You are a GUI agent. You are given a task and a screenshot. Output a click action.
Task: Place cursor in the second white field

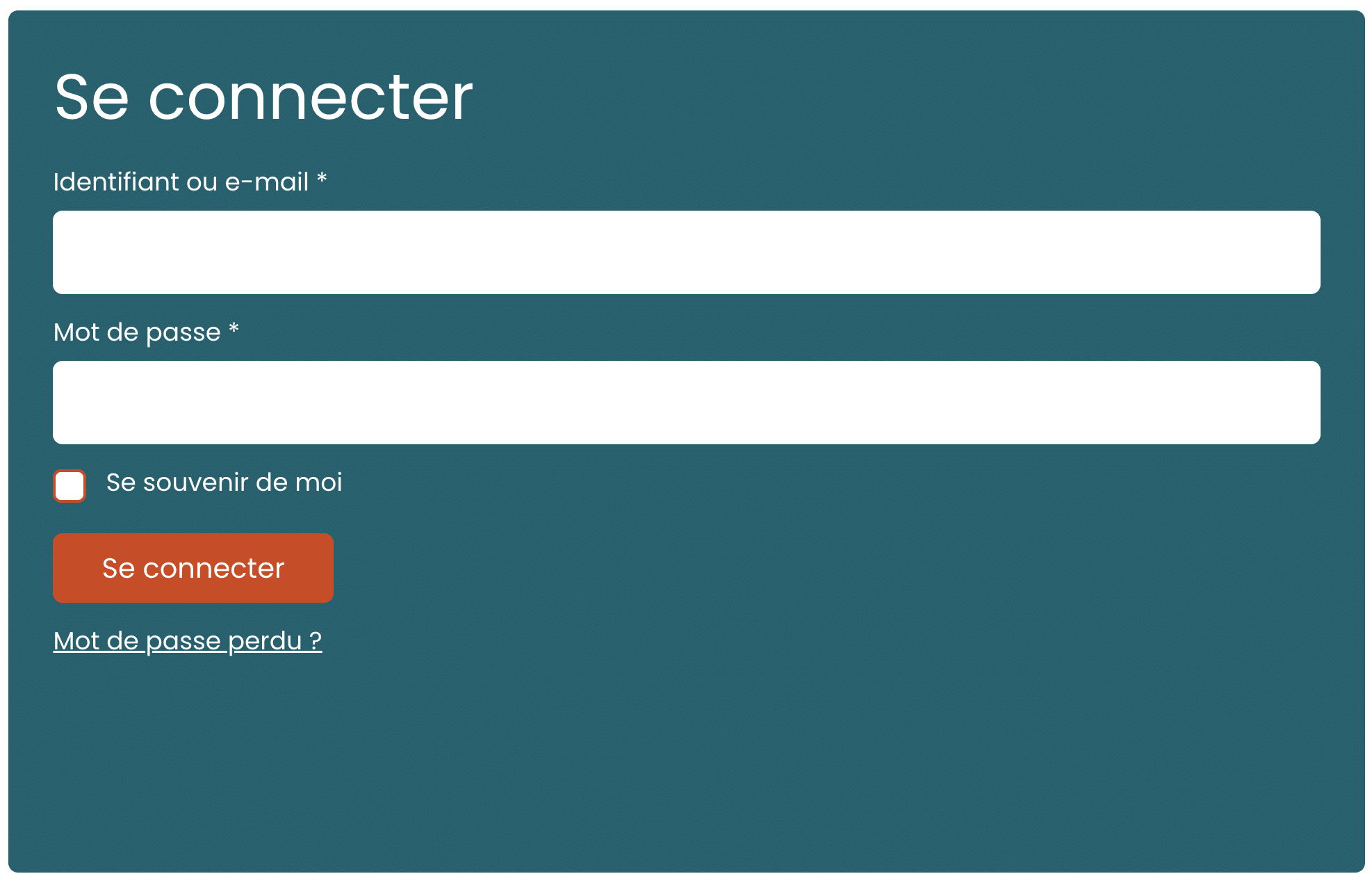tap(686, 403)
